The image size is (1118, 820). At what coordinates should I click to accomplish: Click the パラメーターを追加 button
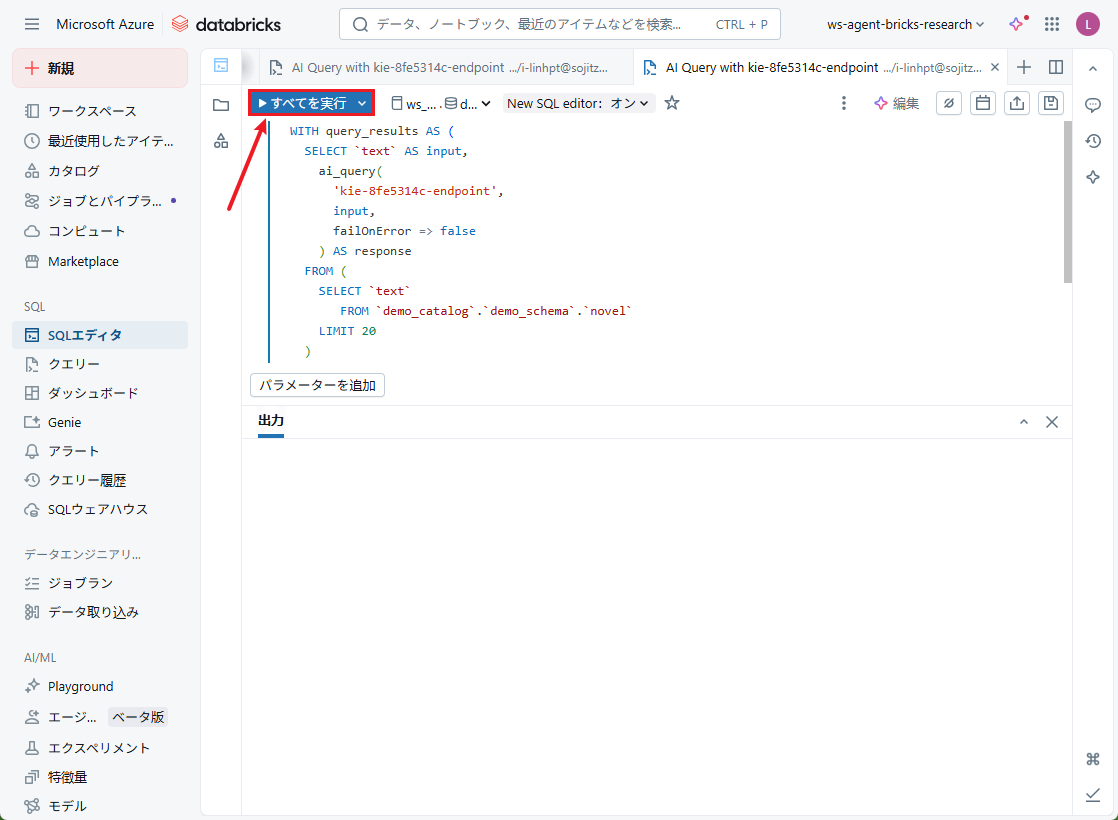pyautogui.click(x=317, y=385)
